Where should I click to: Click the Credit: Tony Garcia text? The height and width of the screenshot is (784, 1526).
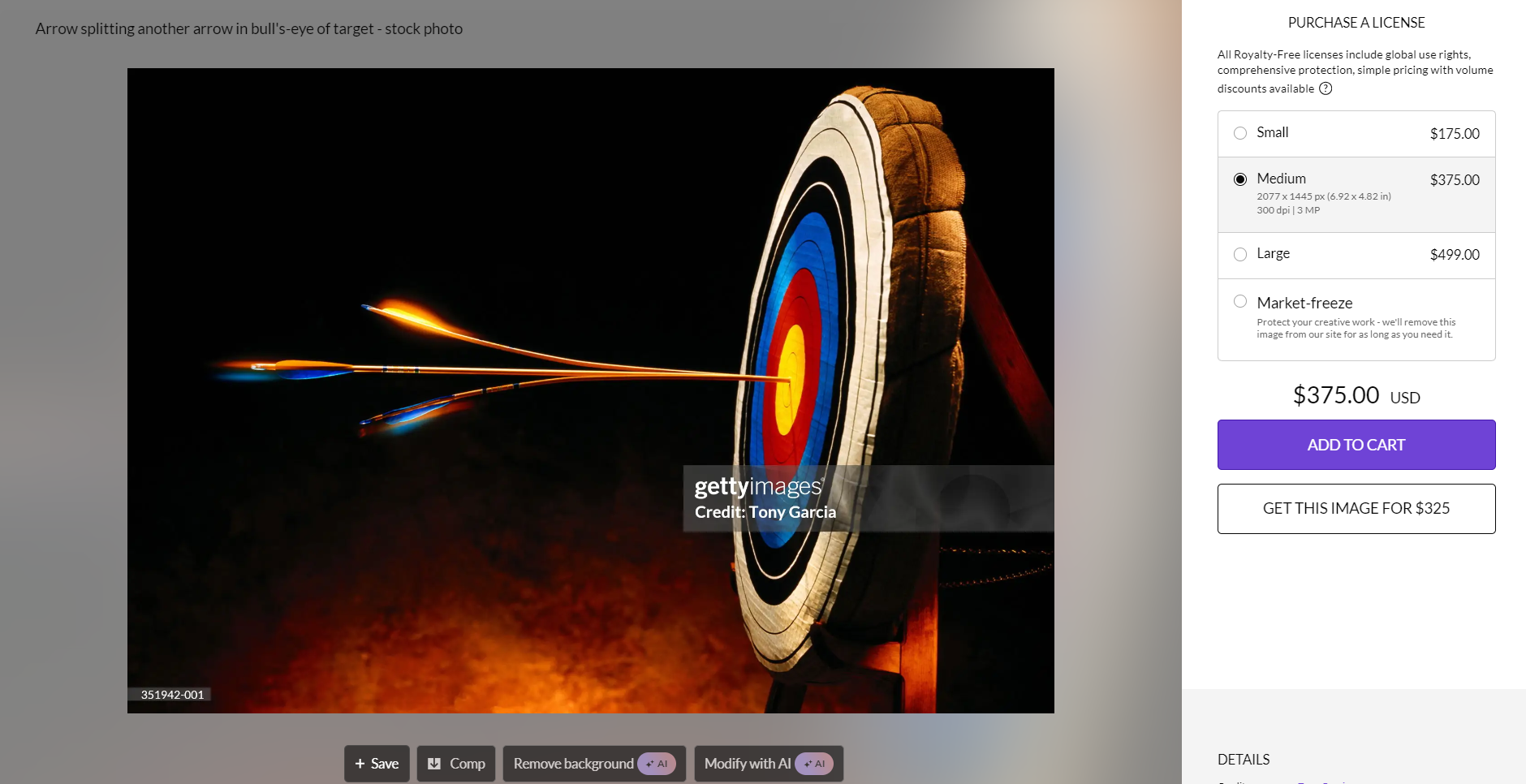(x=765, y=512)
